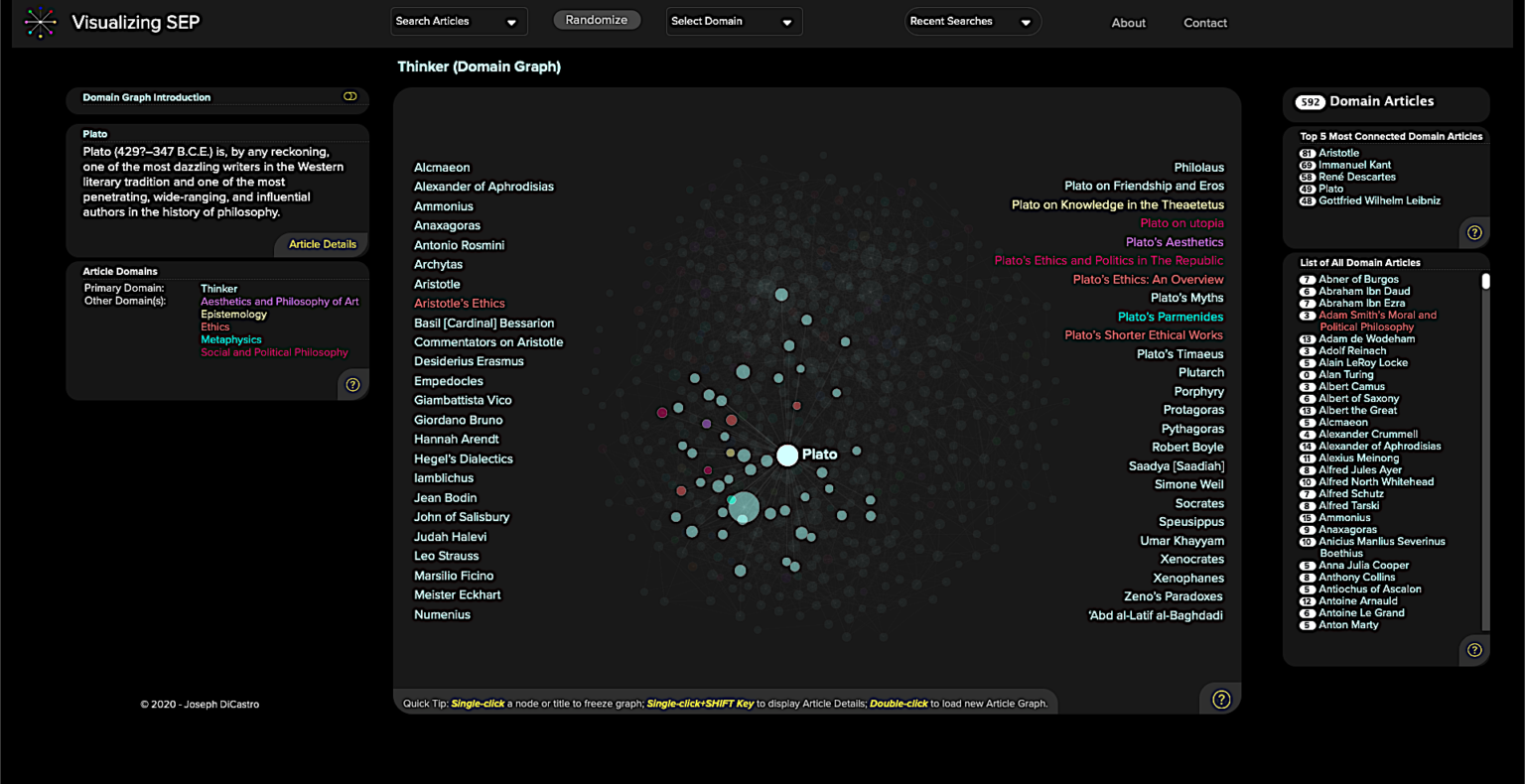Open help on Top 5 Most Connected panel

point(1474,231)
